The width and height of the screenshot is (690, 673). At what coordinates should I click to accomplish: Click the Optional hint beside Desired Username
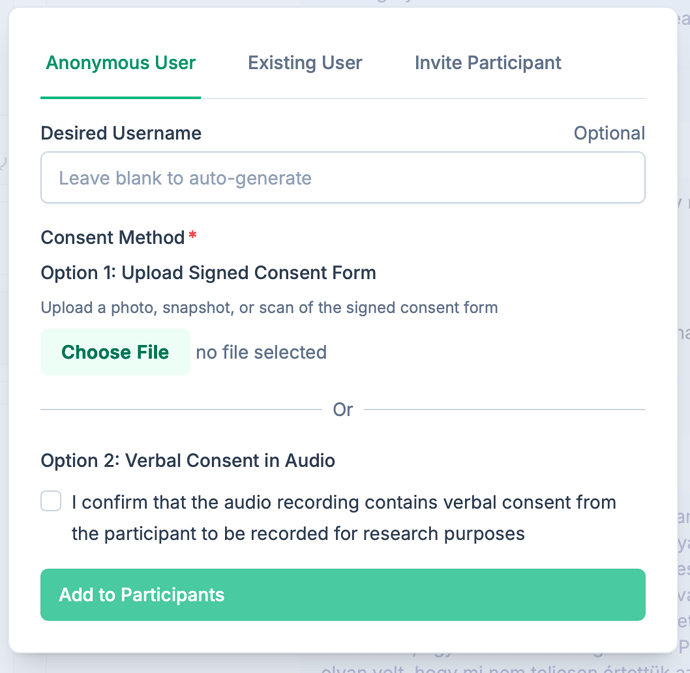609,133
